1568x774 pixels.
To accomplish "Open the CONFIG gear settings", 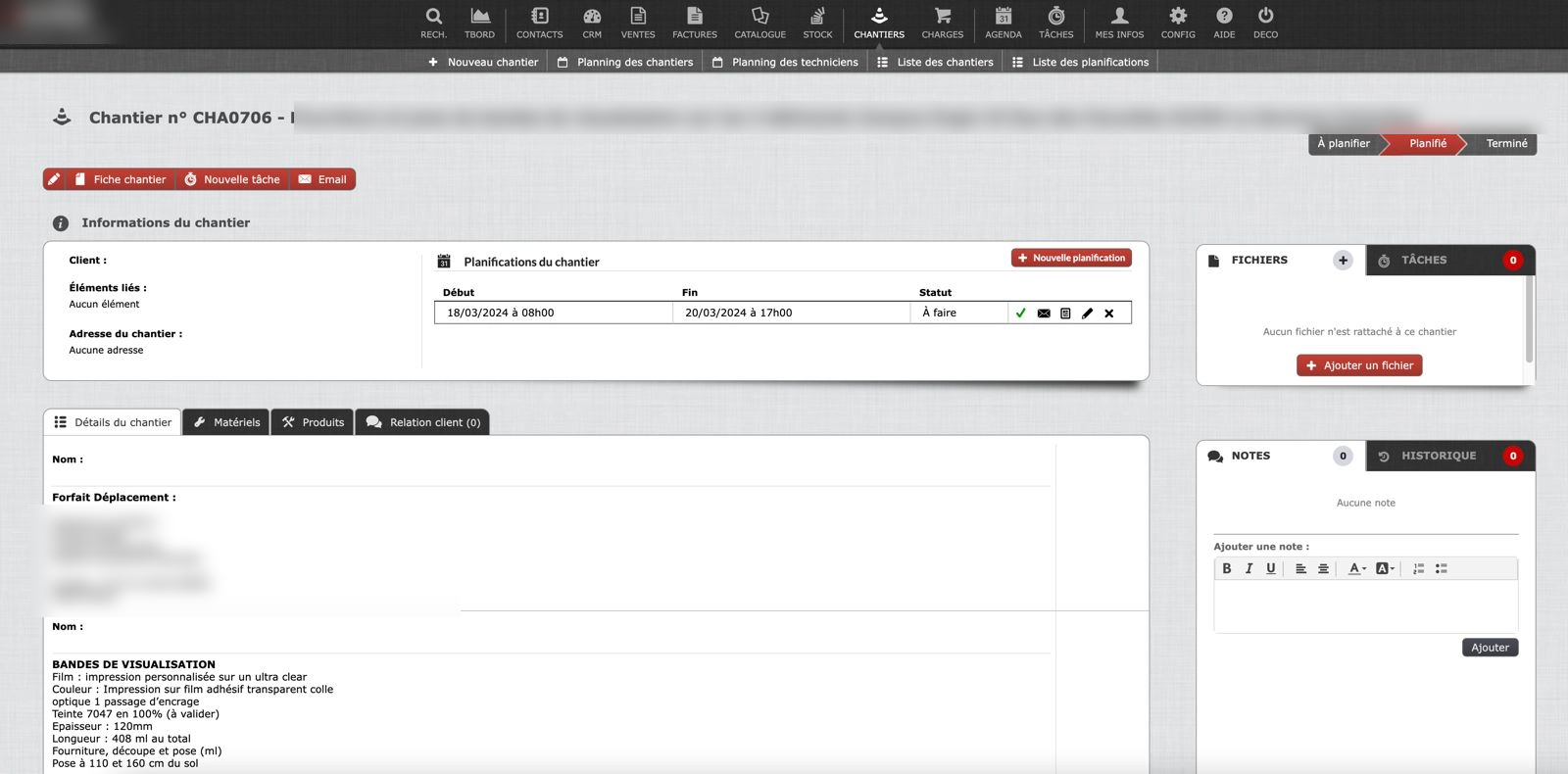I will point(1178,24).
